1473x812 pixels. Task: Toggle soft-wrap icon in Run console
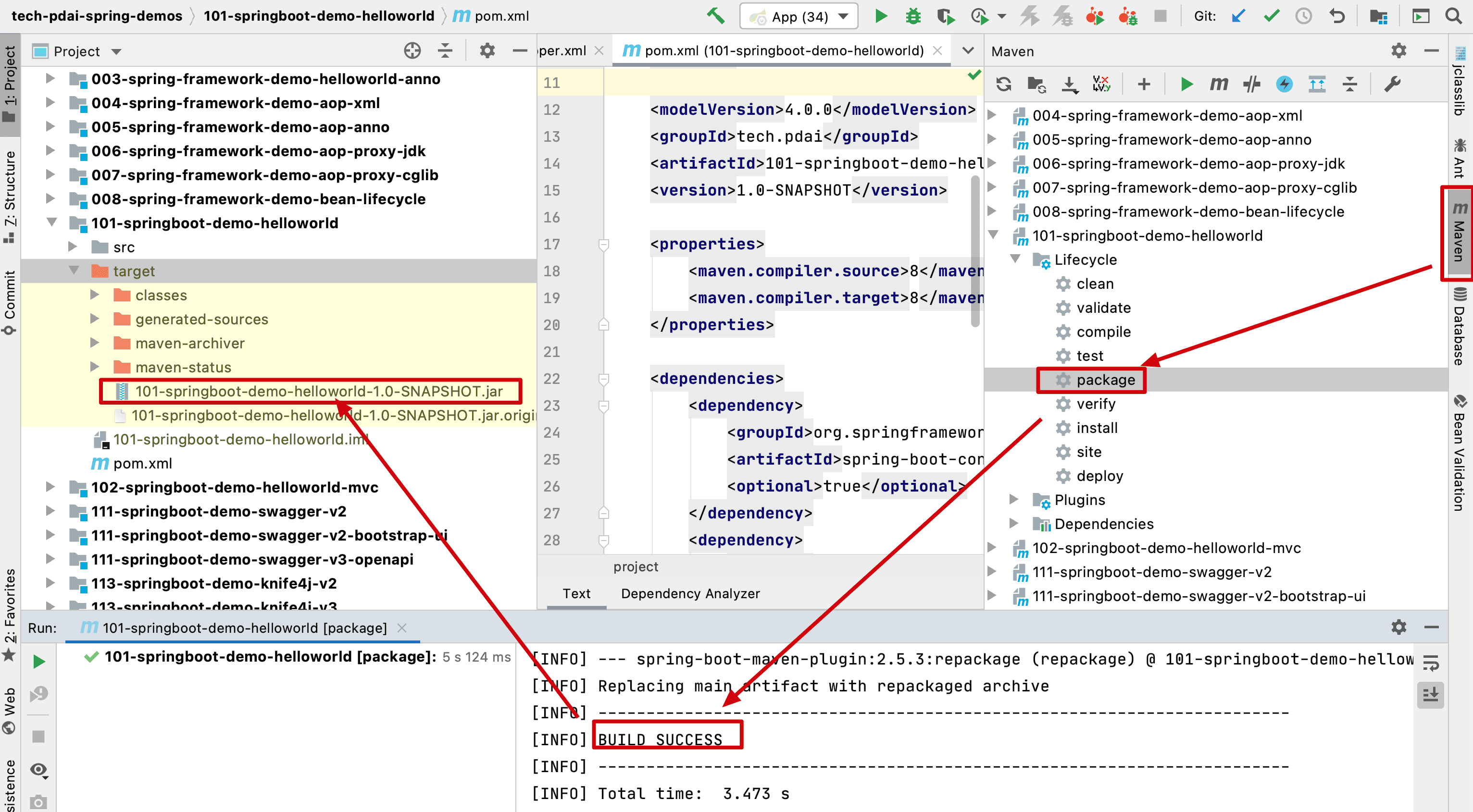tap(1430, 663)
